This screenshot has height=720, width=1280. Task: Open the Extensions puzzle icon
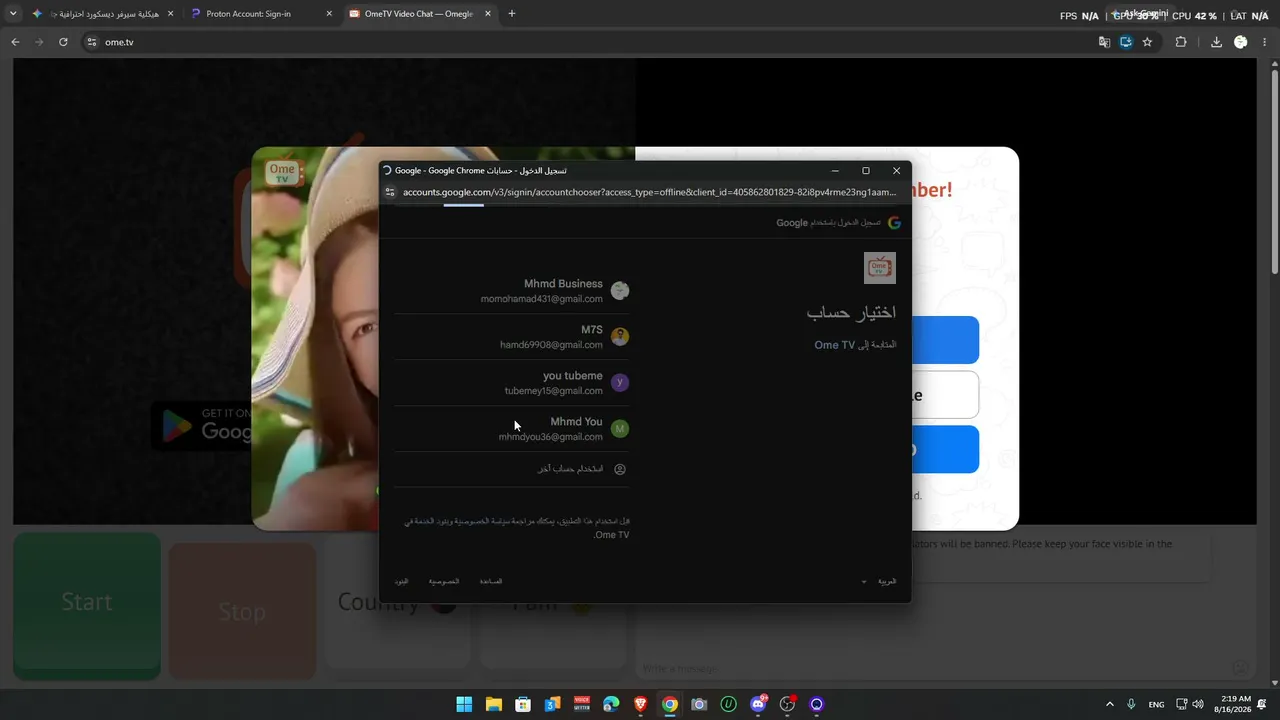pyautogui.click(x=1181, y=42)
